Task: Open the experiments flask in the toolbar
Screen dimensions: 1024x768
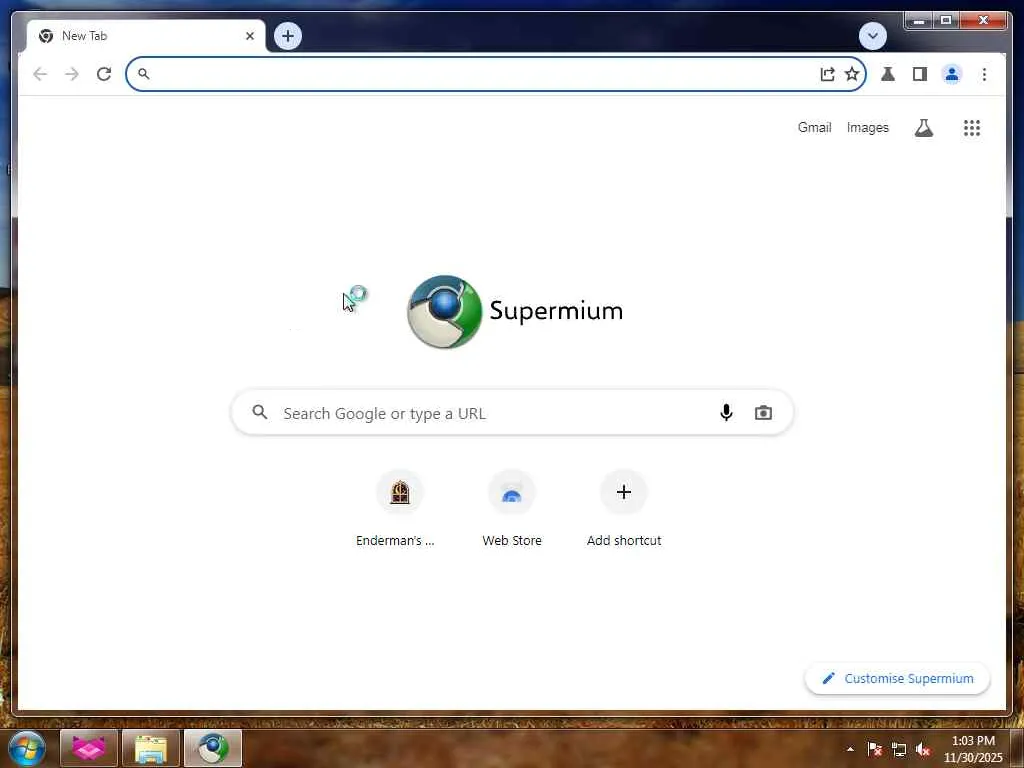Action: tap(888, 74)
